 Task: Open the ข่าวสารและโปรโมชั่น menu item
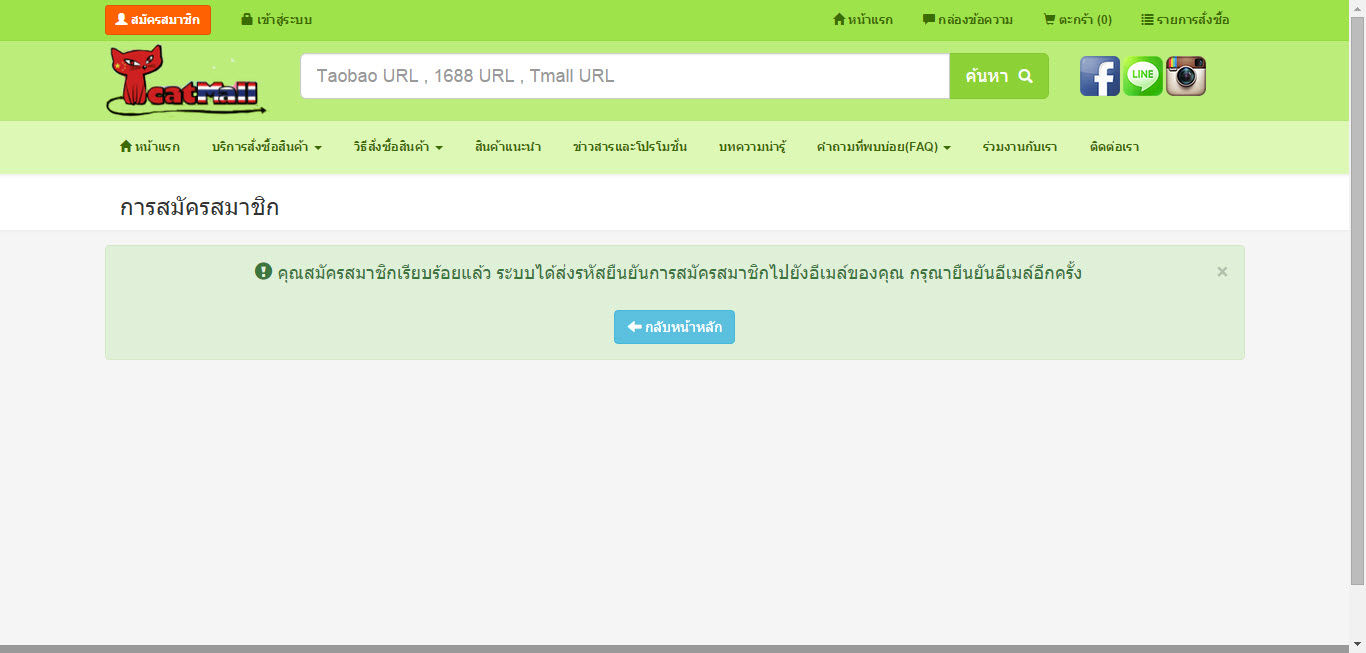coord(630,147)
